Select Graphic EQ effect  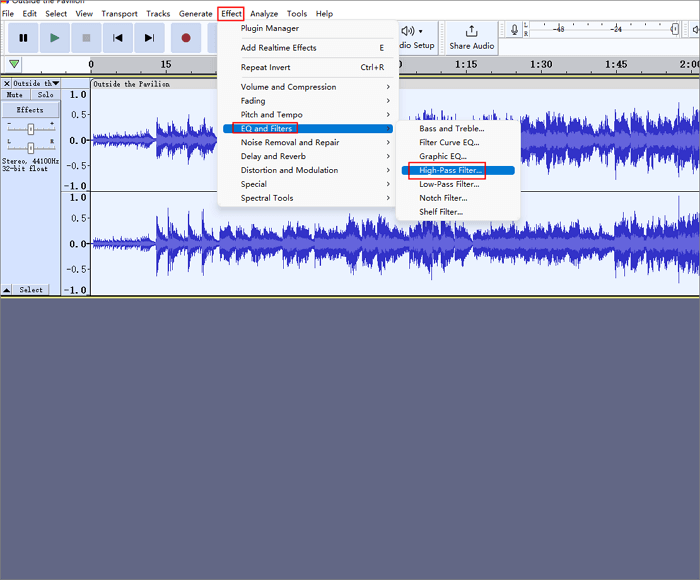458,156
